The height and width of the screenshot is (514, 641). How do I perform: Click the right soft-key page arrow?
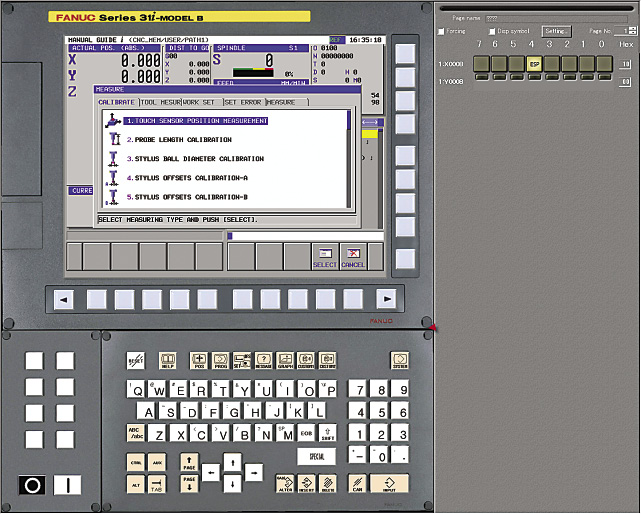pyautogui.click(x=387, y=299)
